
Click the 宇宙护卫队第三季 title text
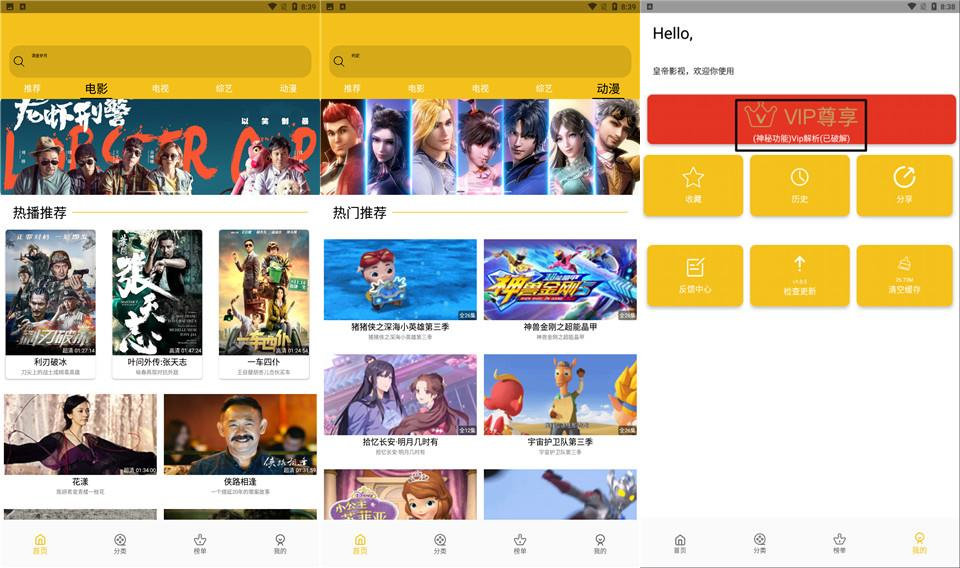(x=560, y=442)
